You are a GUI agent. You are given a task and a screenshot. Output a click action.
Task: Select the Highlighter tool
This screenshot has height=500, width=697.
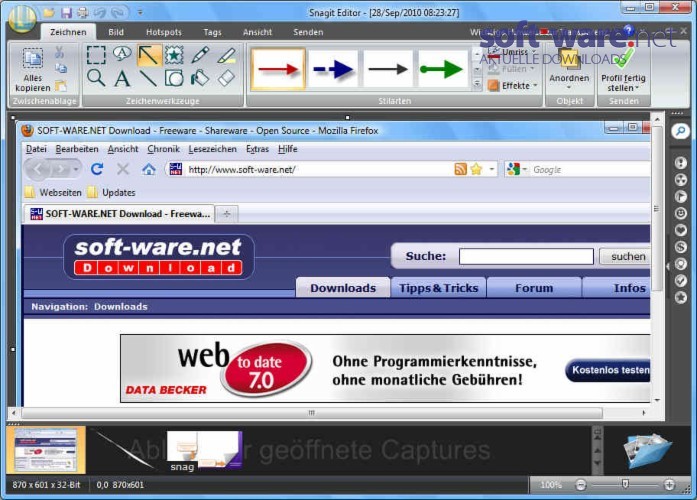pyautogui.click(x=226, y=55)
